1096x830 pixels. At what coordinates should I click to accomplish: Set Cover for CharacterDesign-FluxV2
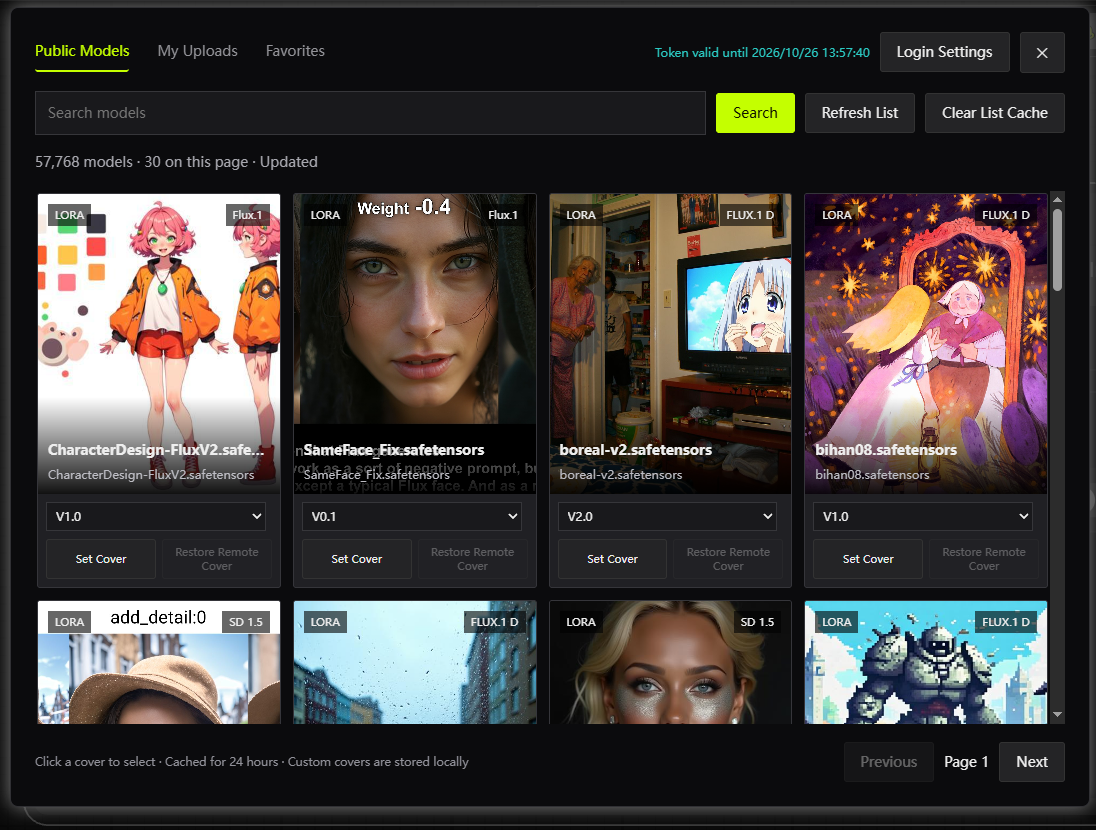click(101, 559)
